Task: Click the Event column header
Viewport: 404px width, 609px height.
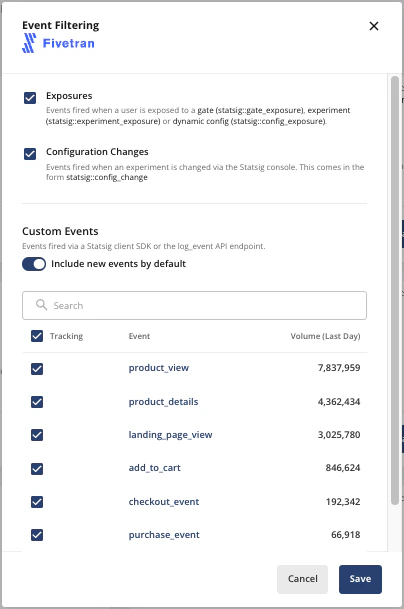Action: [x=139, y=336]
